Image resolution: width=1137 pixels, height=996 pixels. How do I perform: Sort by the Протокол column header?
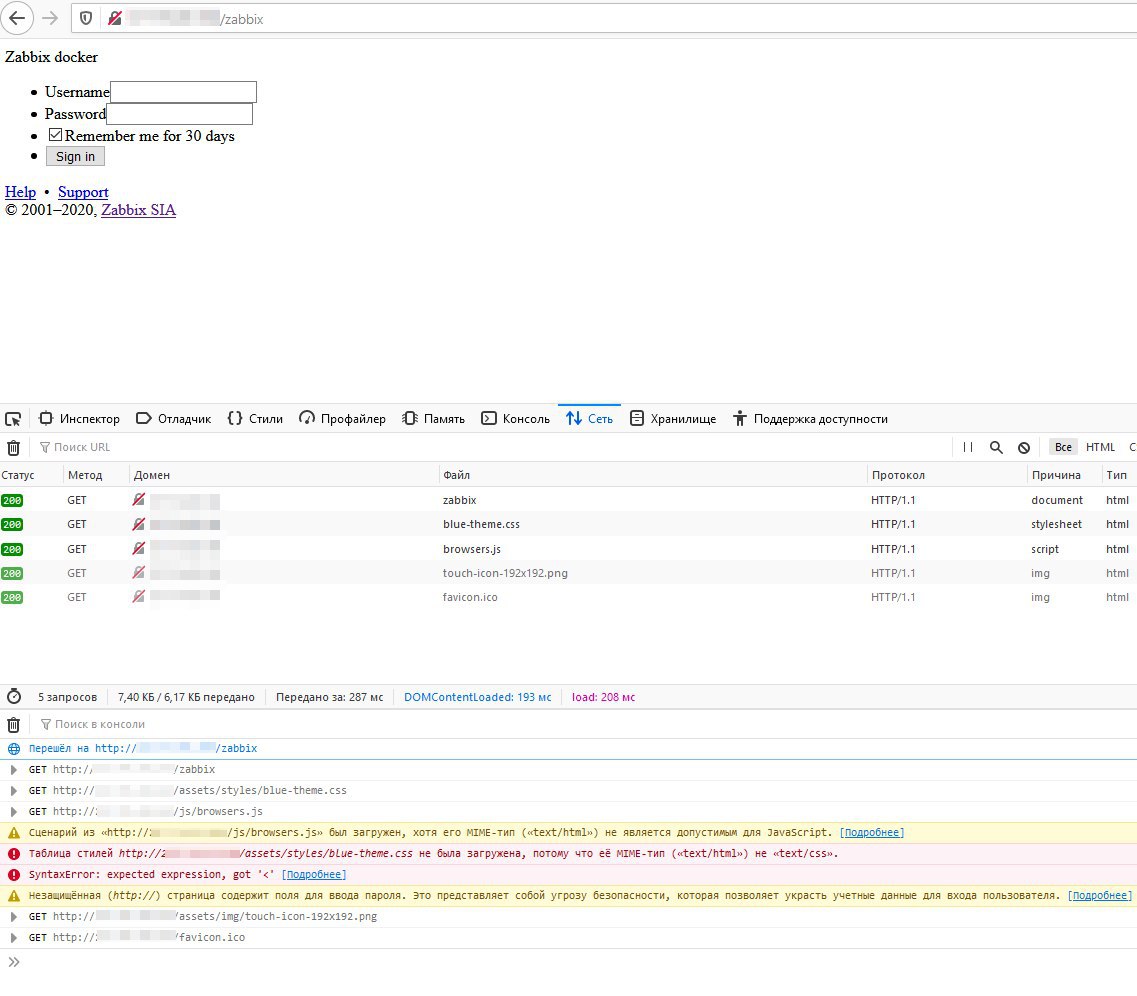click(946, 476)
